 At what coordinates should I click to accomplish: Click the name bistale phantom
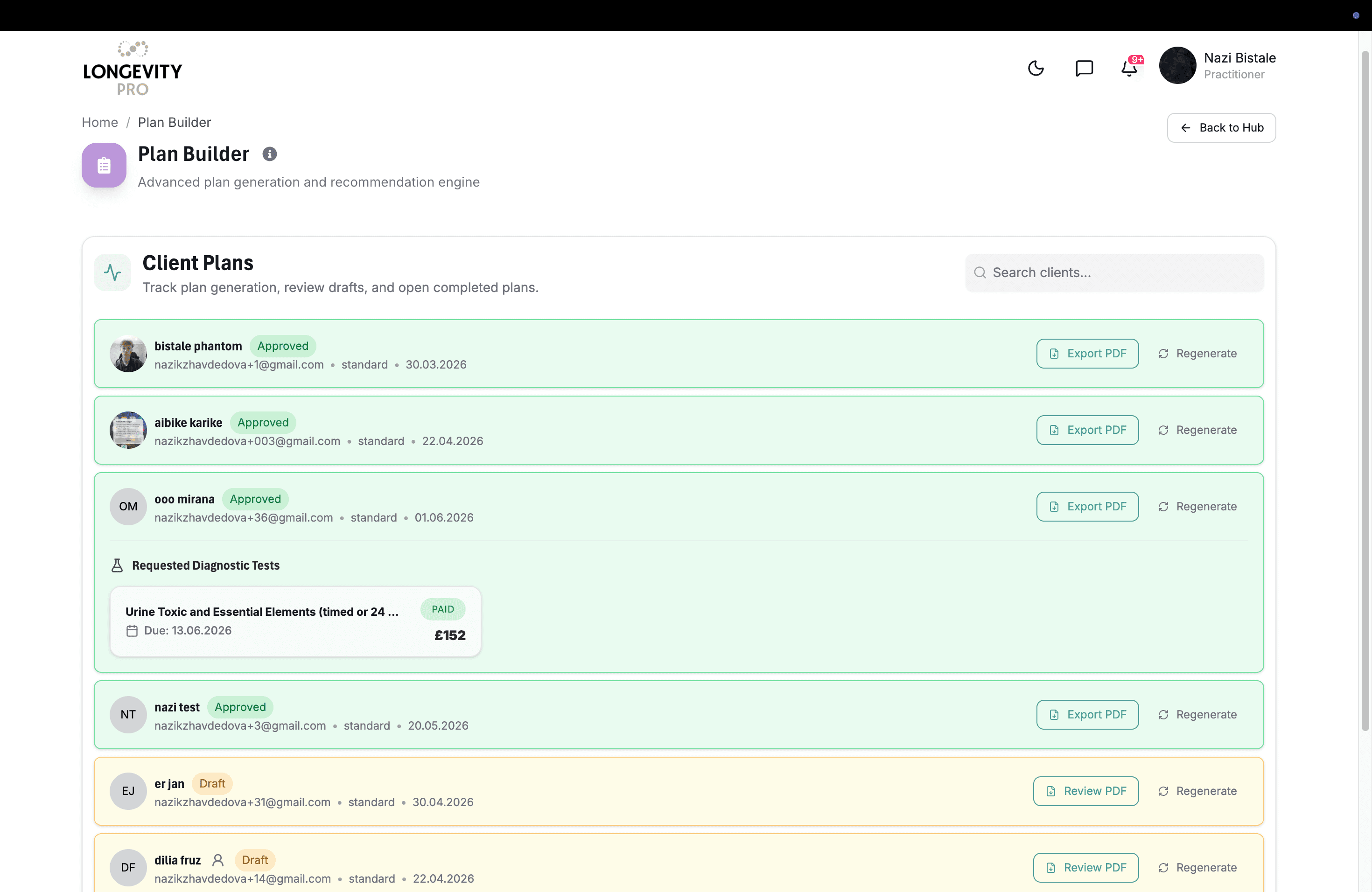(x=198, y=346)
